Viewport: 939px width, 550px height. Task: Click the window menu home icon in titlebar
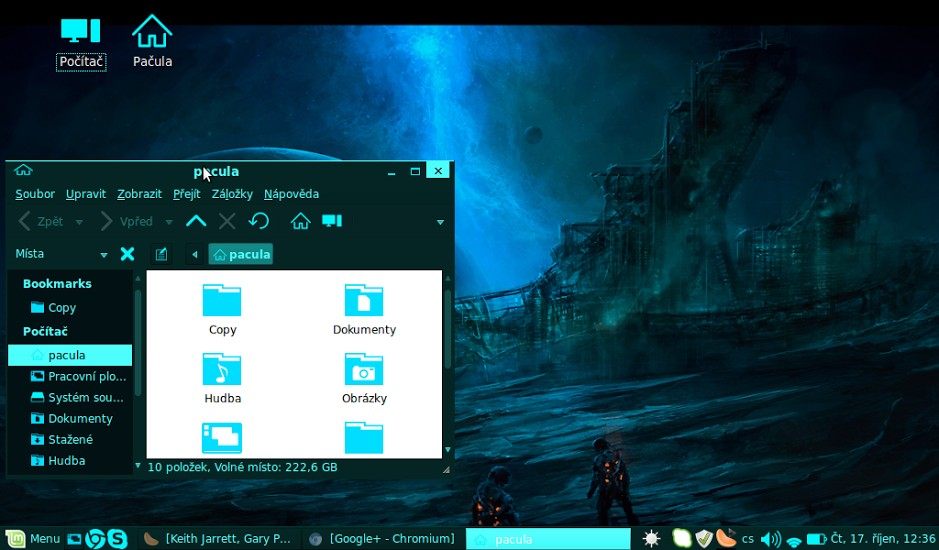[23, 170]
